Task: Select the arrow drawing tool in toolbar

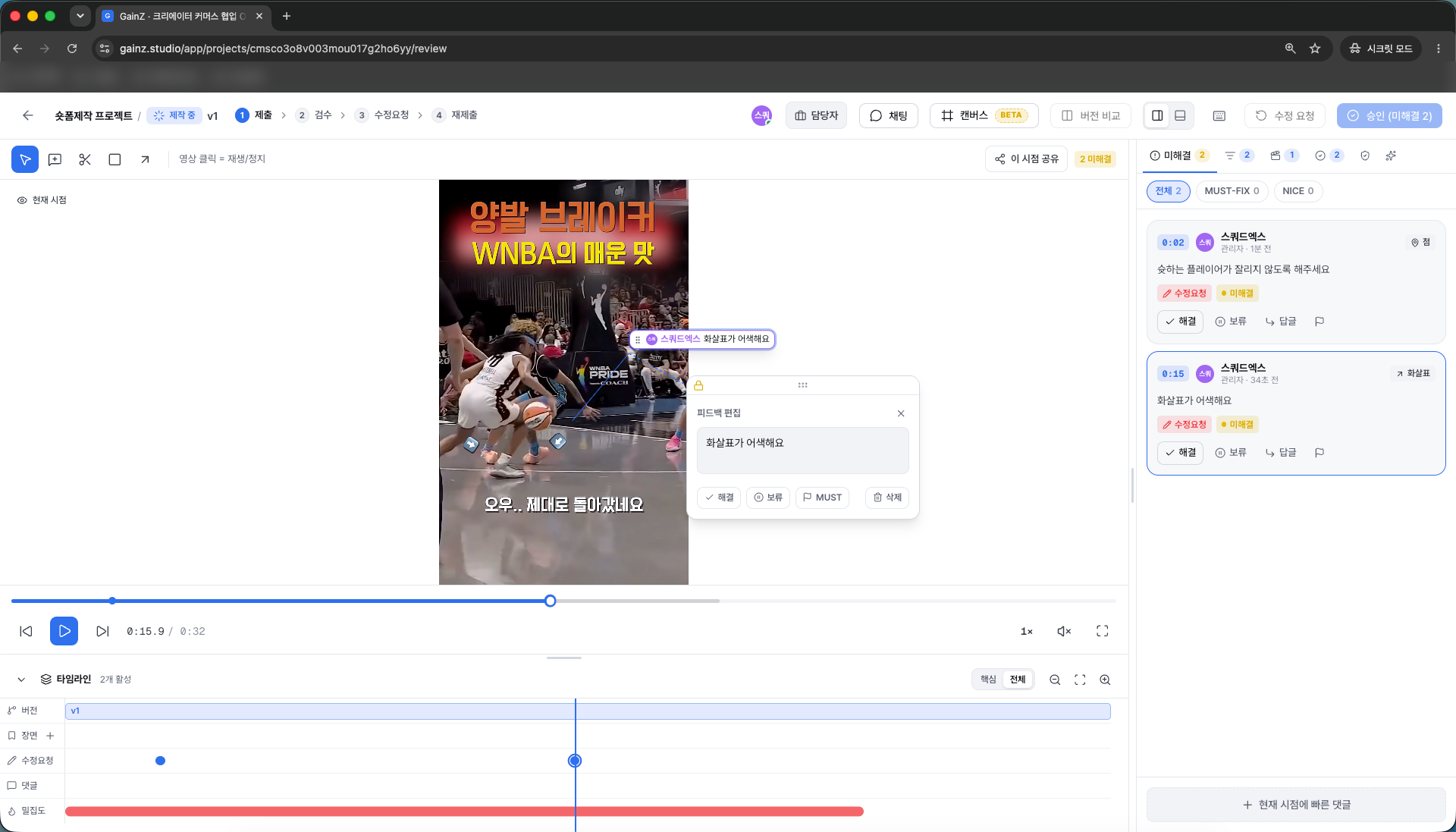Action: tap(145, 159)
